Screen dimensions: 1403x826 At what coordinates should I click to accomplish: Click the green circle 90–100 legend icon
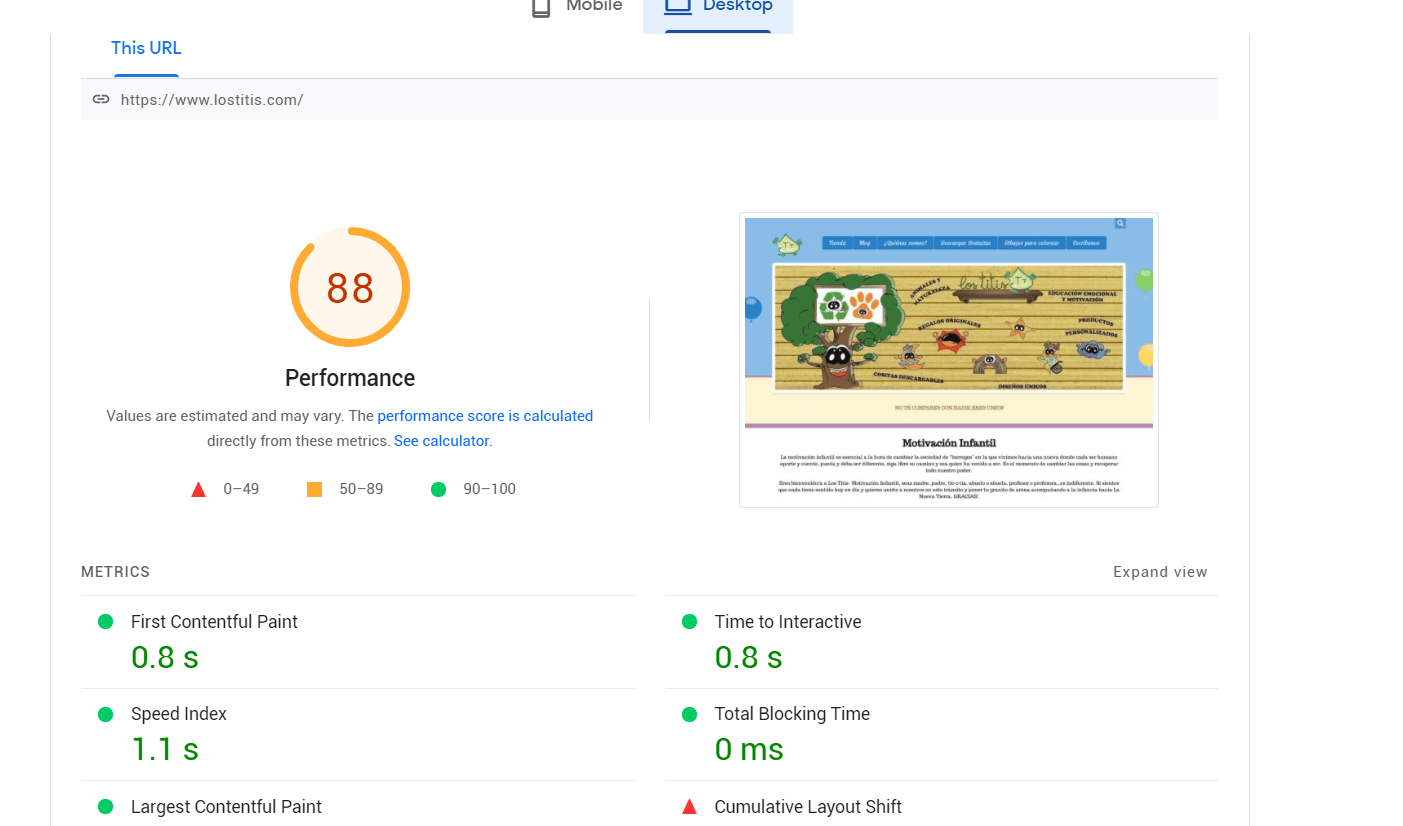(438, 489)
